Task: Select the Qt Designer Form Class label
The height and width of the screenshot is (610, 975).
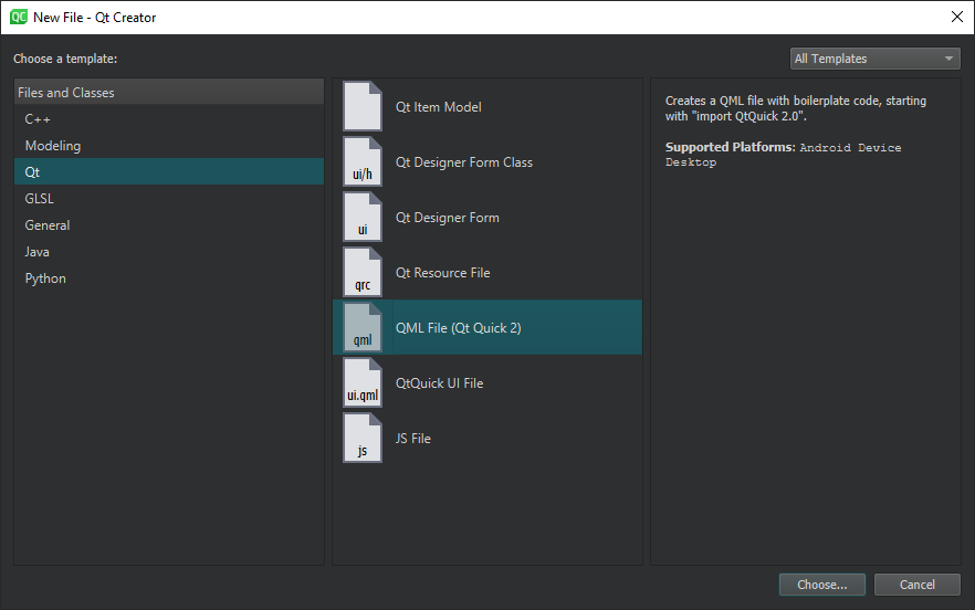Action: [x=464, y=162]
